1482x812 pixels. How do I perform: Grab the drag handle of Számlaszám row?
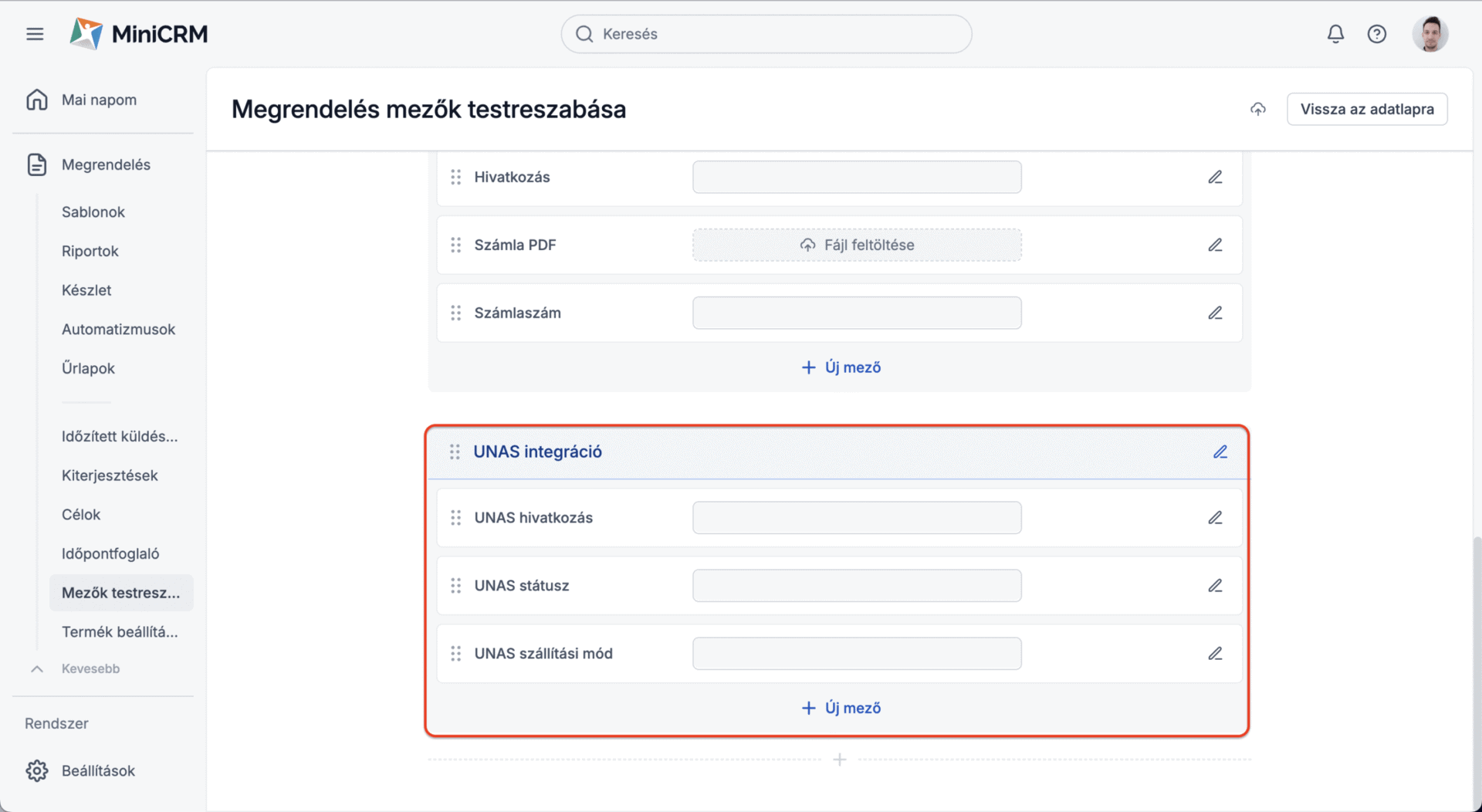click(x=456, y=313)
